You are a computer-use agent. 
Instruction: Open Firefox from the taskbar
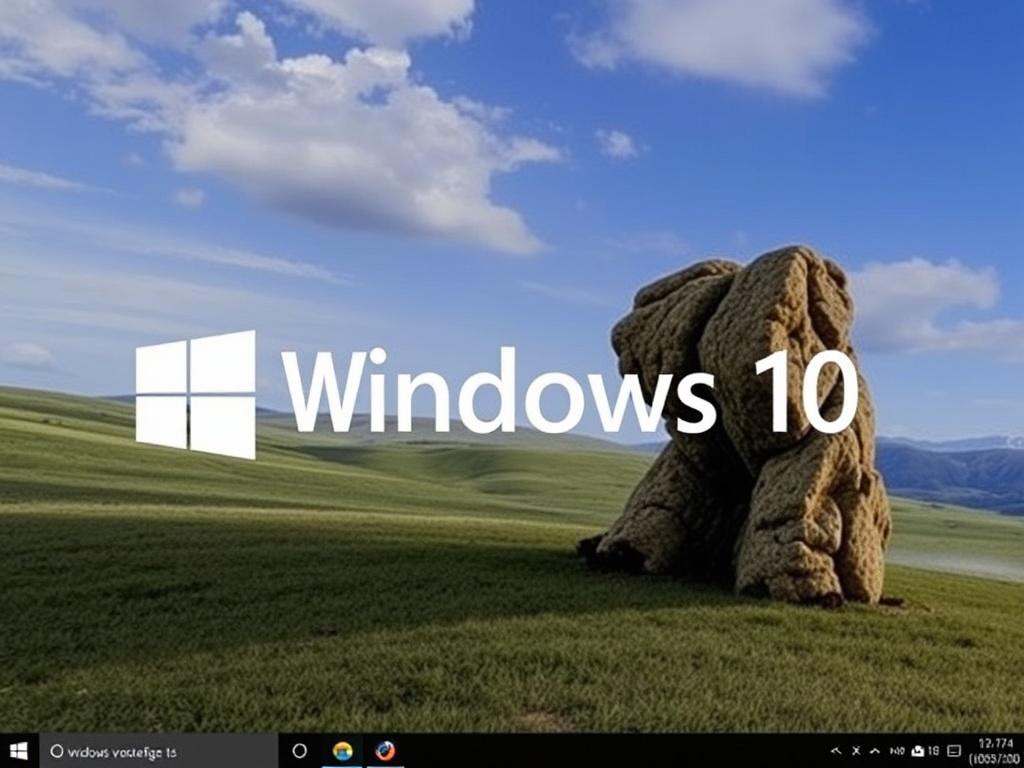(x=385, y=750)
